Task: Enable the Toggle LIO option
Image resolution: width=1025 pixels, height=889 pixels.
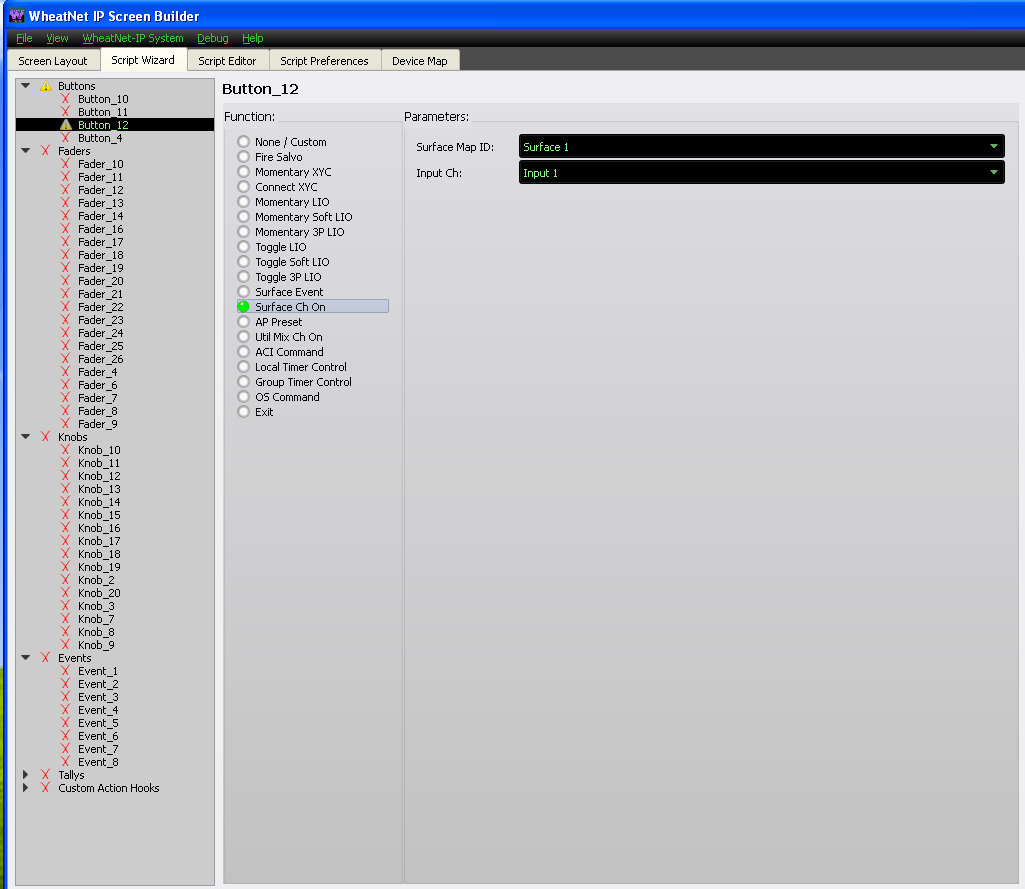Action: click(x=242, y=247)
